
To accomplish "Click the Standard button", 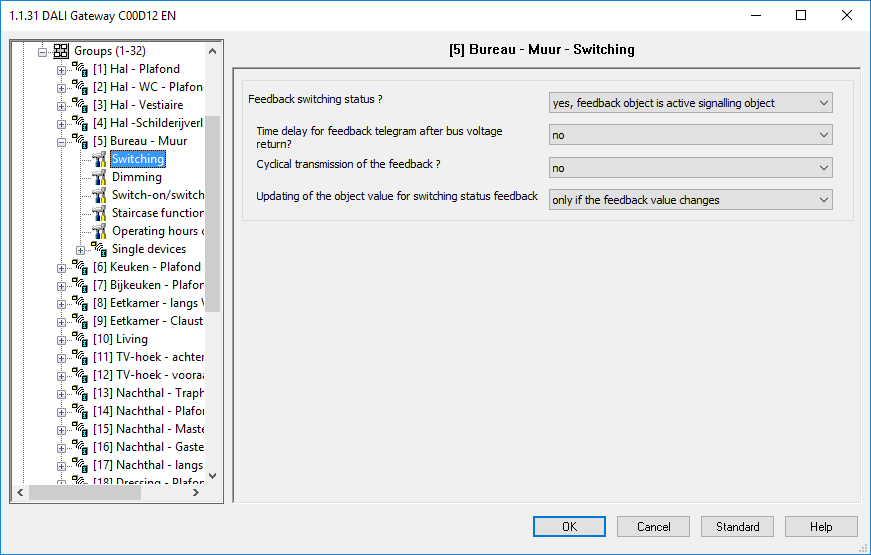I will point(737,526).
